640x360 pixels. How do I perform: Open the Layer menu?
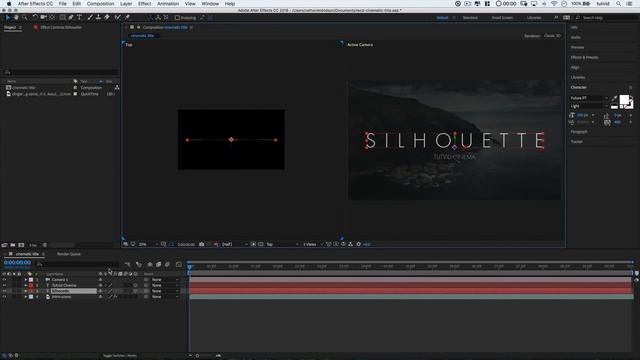[x=126, y=4]
